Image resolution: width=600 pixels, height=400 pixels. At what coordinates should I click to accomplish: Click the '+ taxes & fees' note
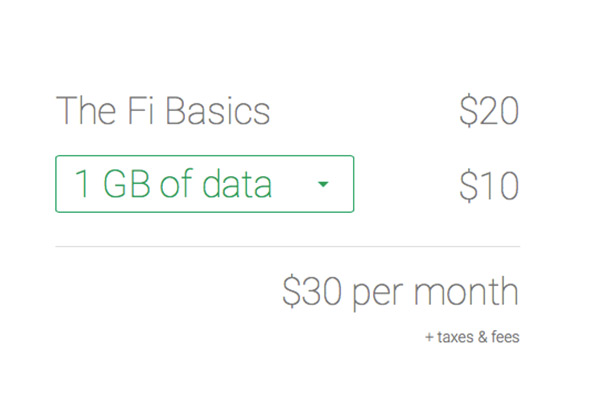pyautogui.click(x=472, y=337)
